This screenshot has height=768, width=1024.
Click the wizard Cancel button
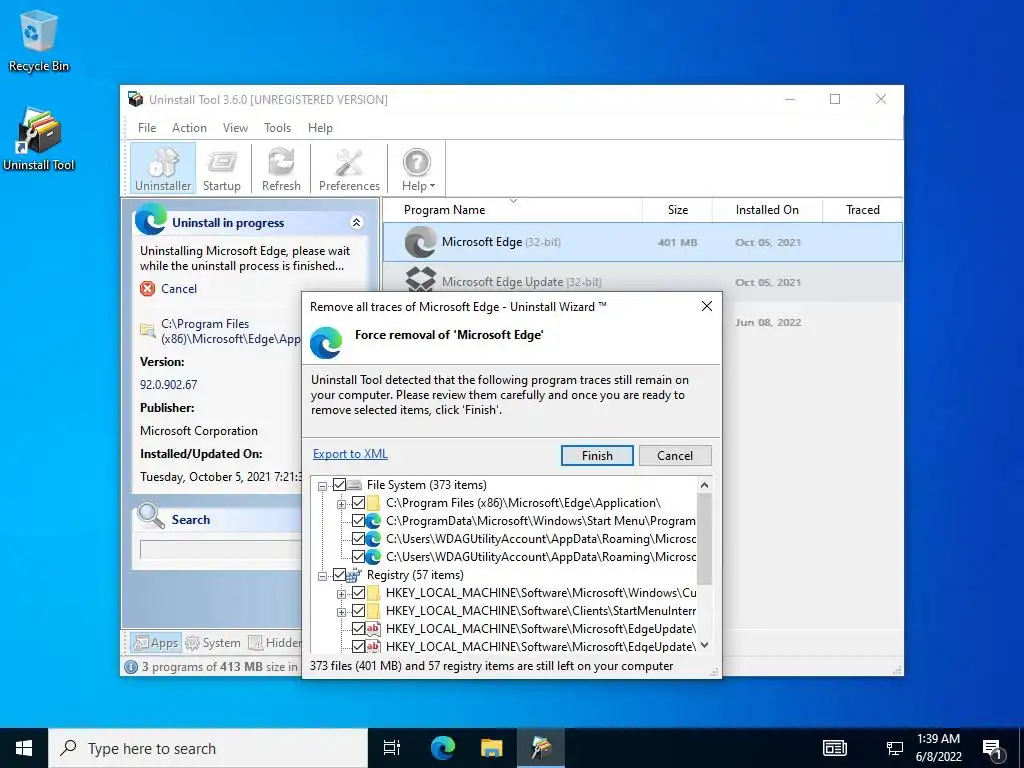[x=675, y=456]
